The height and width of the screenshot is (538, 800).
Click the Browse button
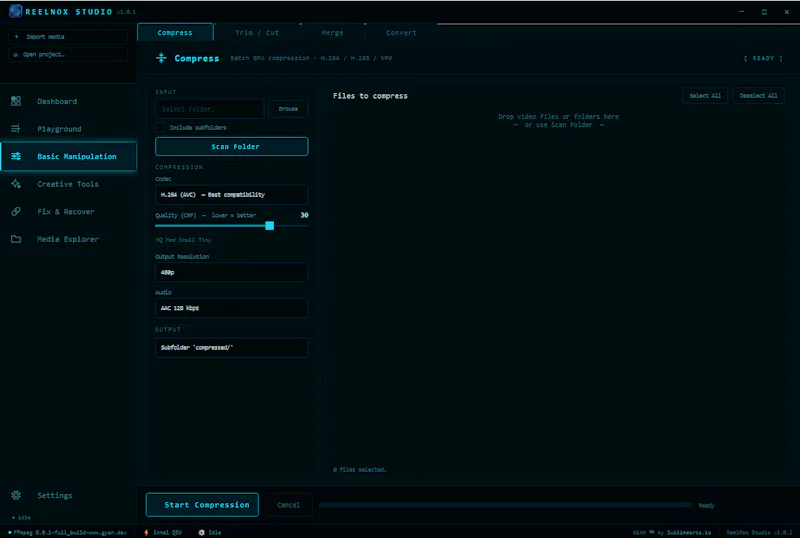click(288, 109)
